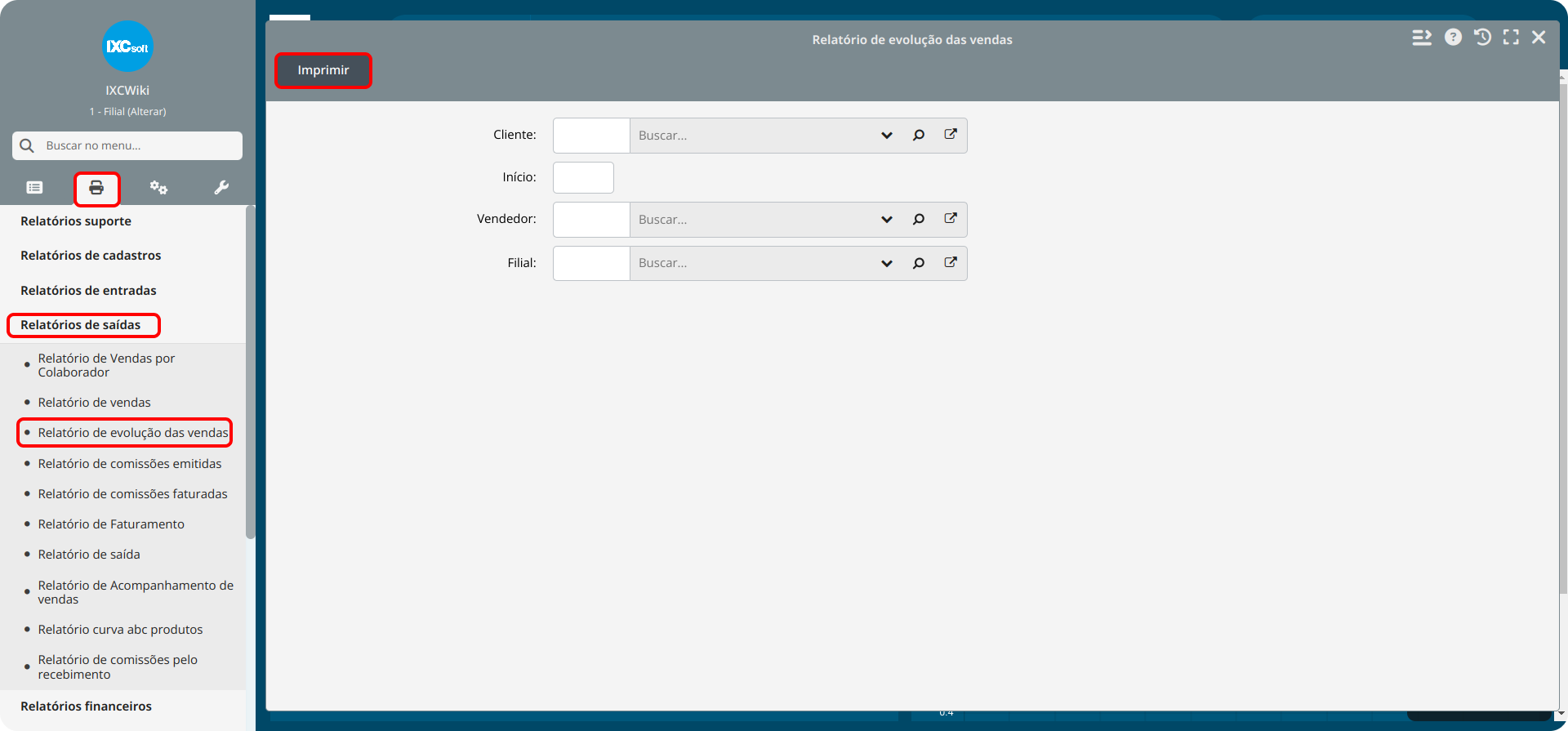Image resolution: width=1568 pixels, height=731 pixels.
Task: Click the list-arrow icon in window header
Action: pyautogui.click(x=1422, y=38)
